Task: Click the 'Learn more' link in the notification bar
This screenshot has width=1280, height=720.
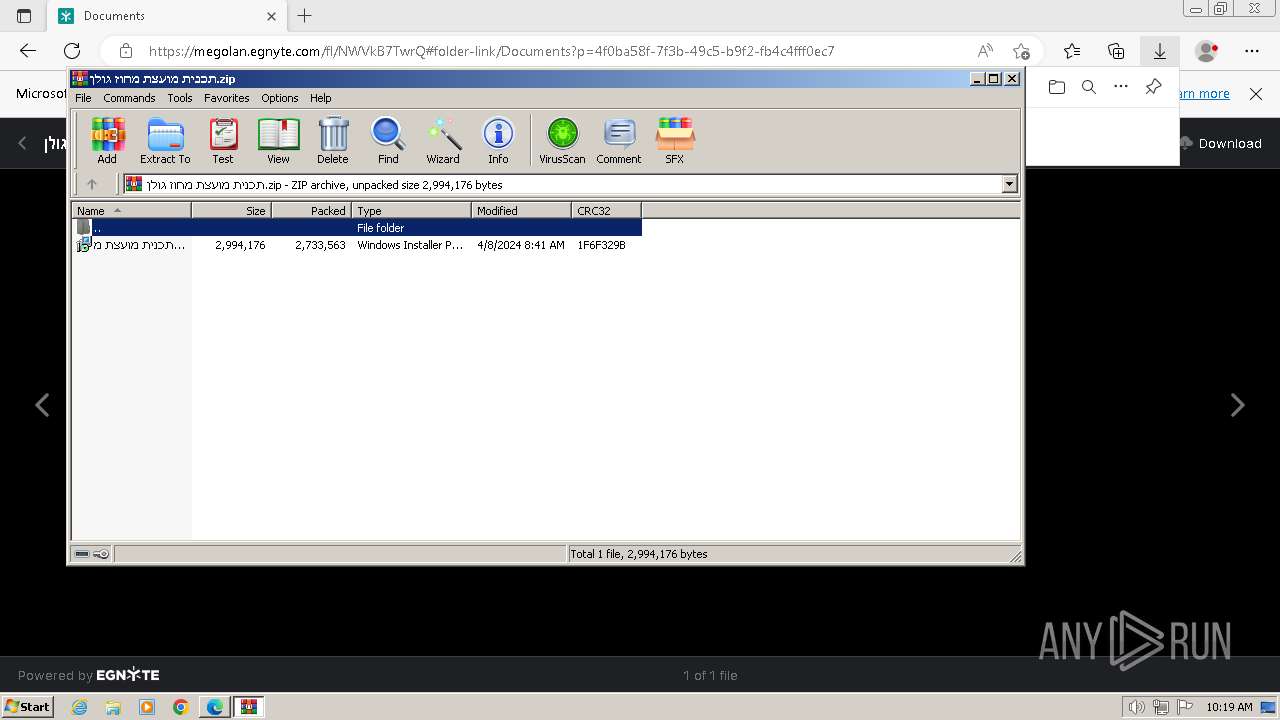Action: click(1204, 93)
